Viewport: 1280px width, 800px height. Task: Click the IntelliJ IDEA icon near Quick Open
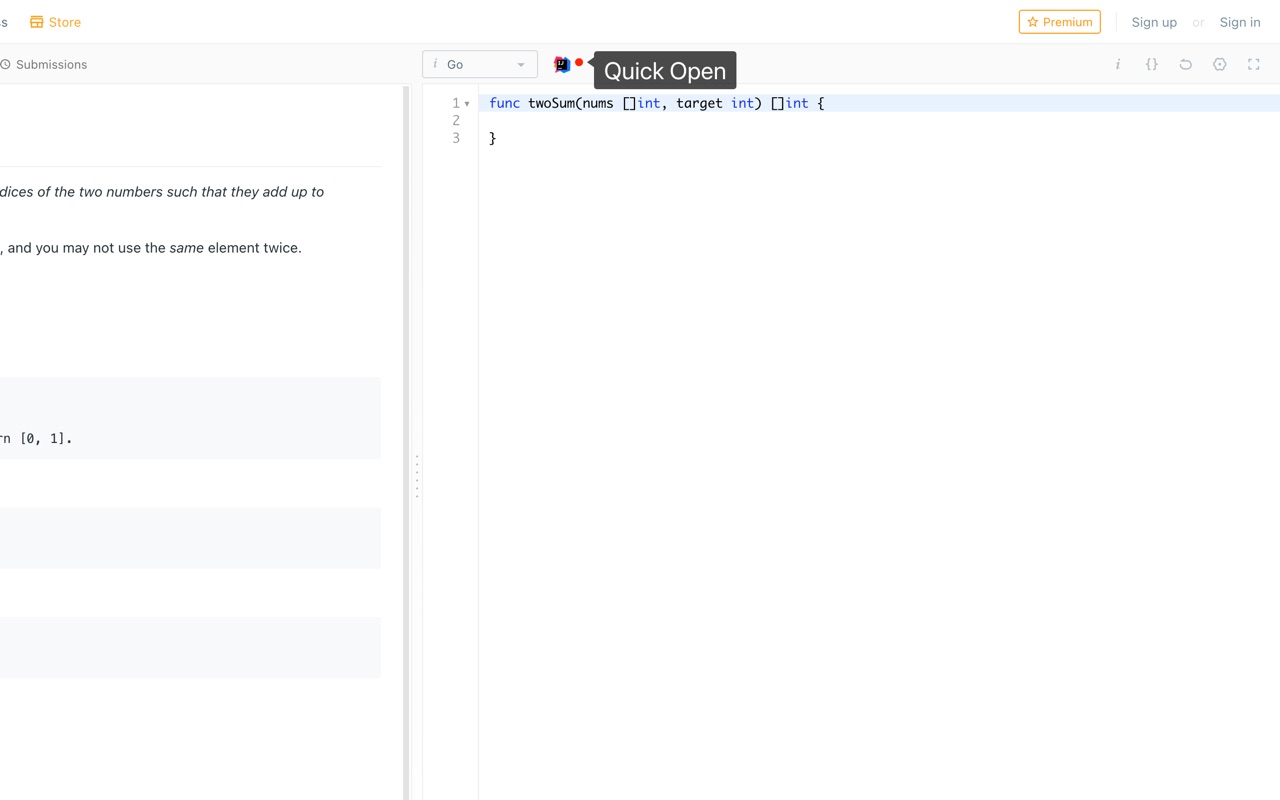(561, 63)
